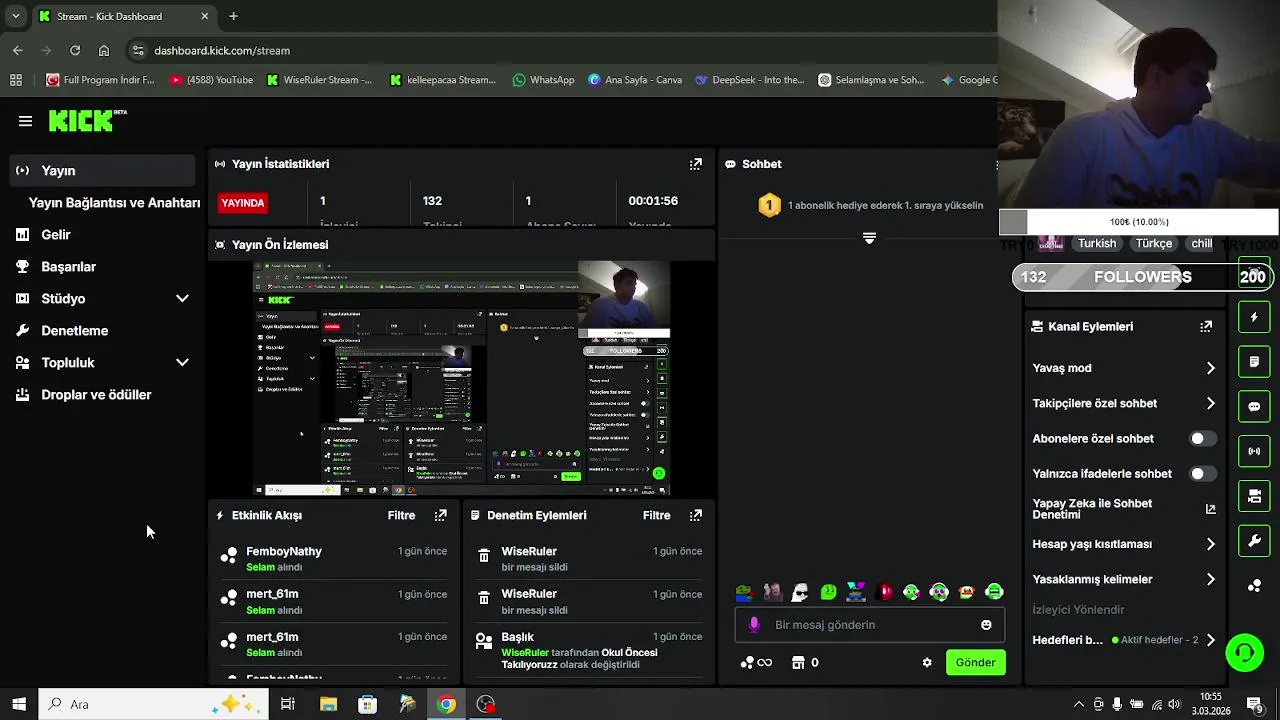Click the trash icon on first WiseRuler entry
This screenshot has height=720, width=1280.
[484, 556]
